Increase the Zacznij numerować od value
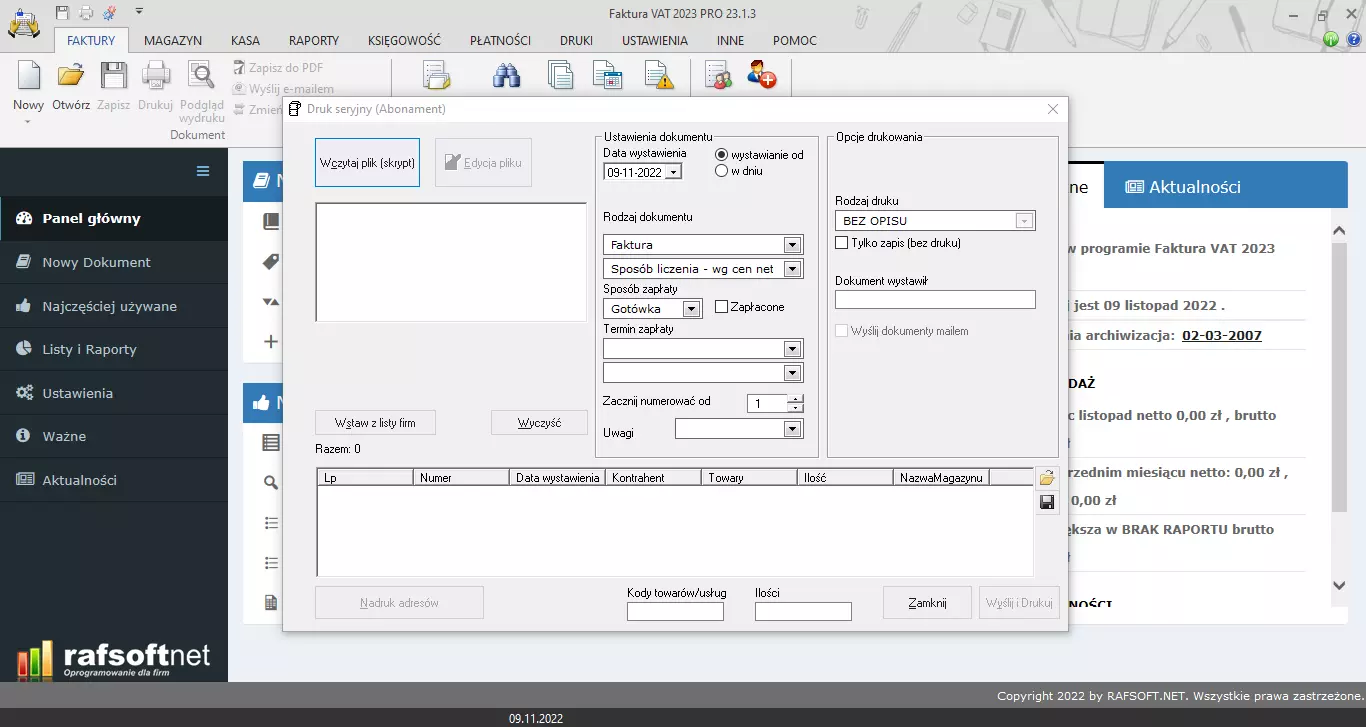 pyautogui.click(x=795, y=399)
